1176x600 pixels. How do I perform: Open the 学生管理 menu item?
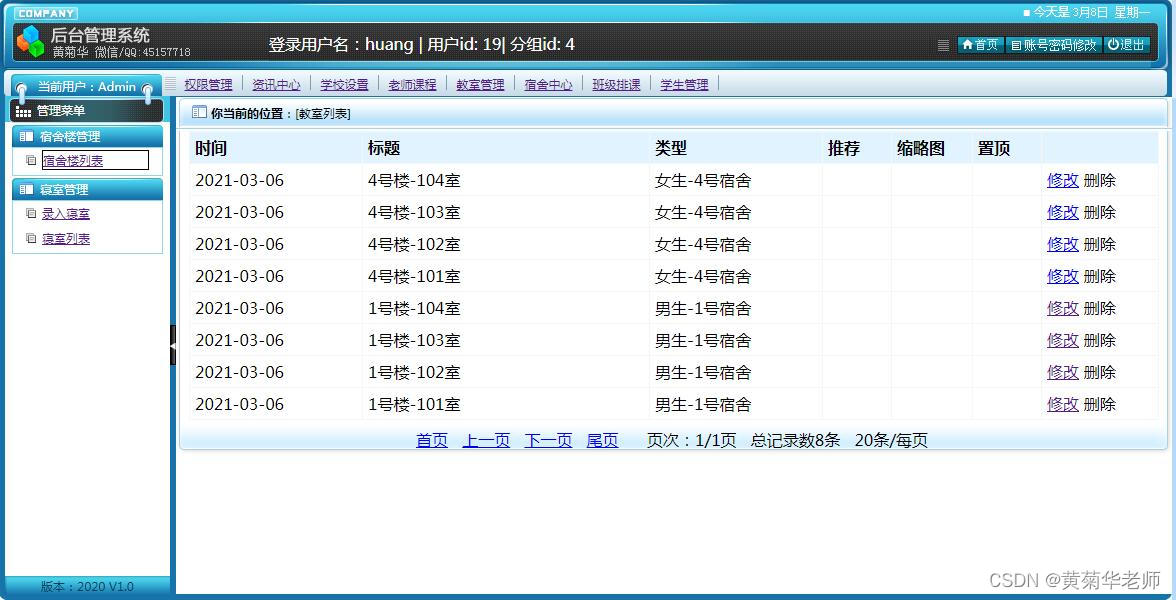pyautogui.click(x=684, y=84)
